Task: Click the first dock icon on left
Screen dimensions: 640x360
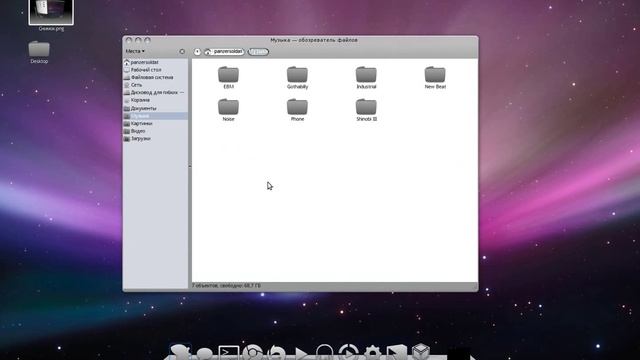Action: pyautogui.click(x=180, y=352)
